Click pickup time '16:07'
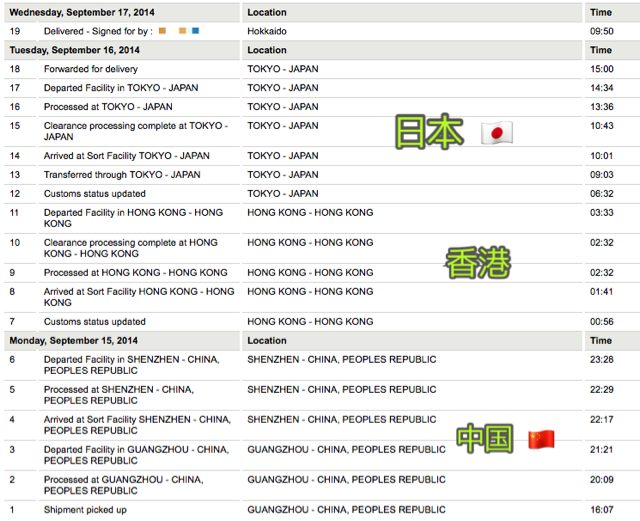Image resolution: width=640 pixels, height=521 pixels. point(602,510)
